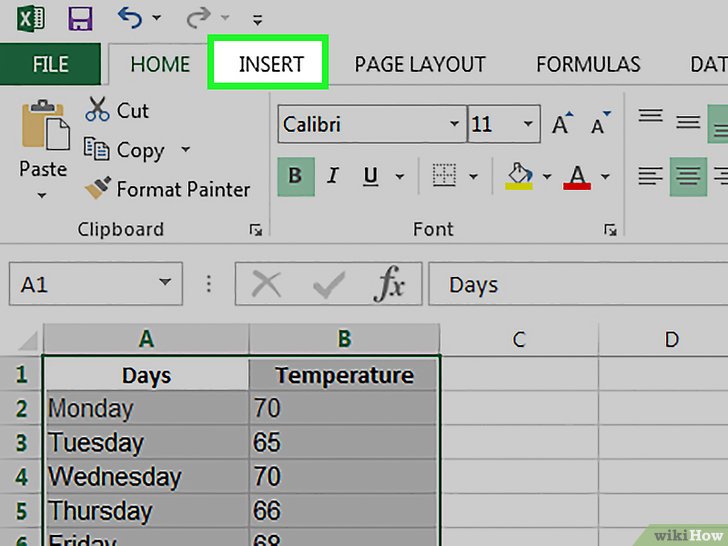Click the Decrease Font Size icon
Viewport: 728px width, 546px height.
[x=600, y=125]
